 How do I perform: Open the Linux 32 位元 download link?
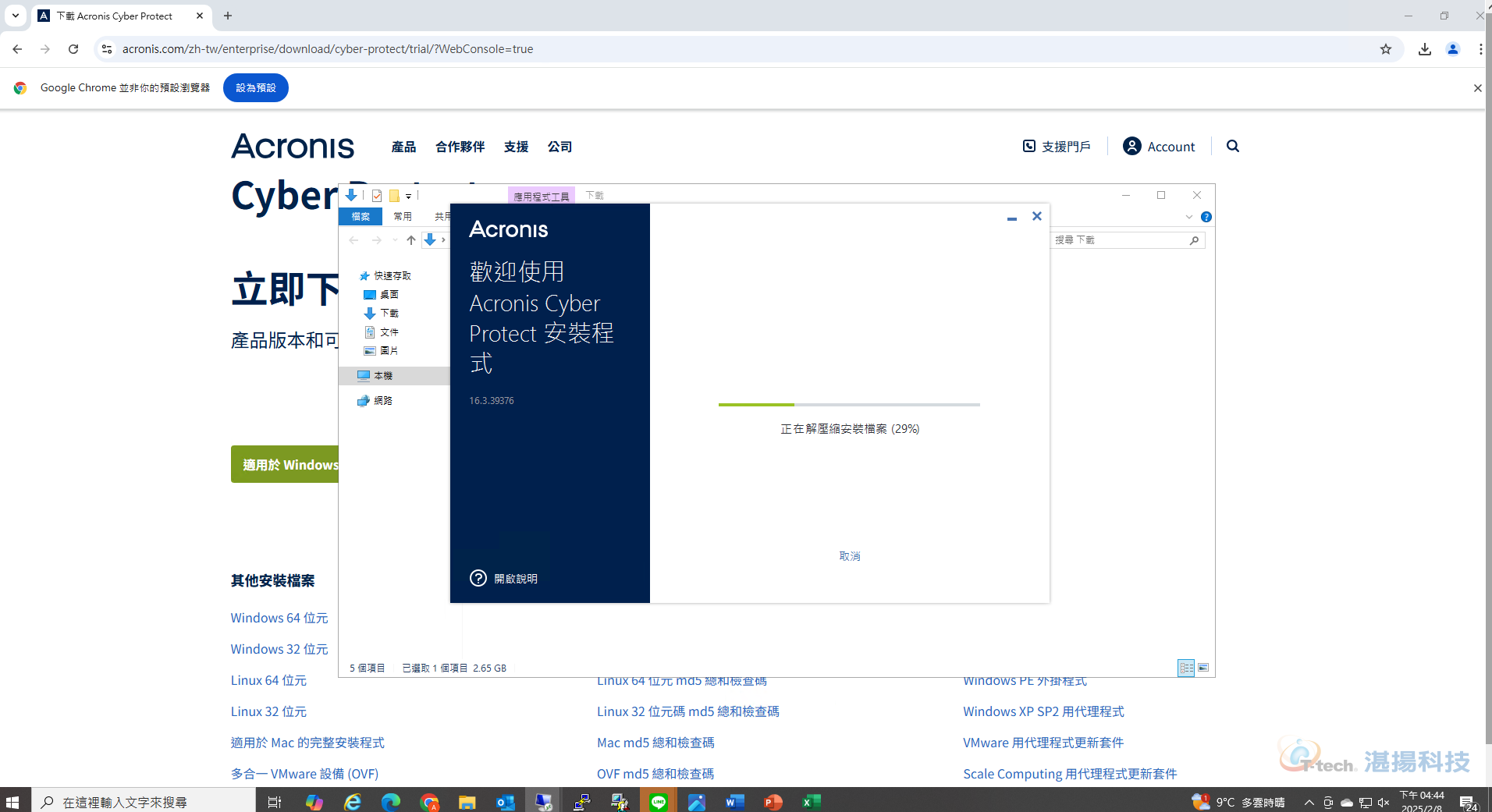268,711
